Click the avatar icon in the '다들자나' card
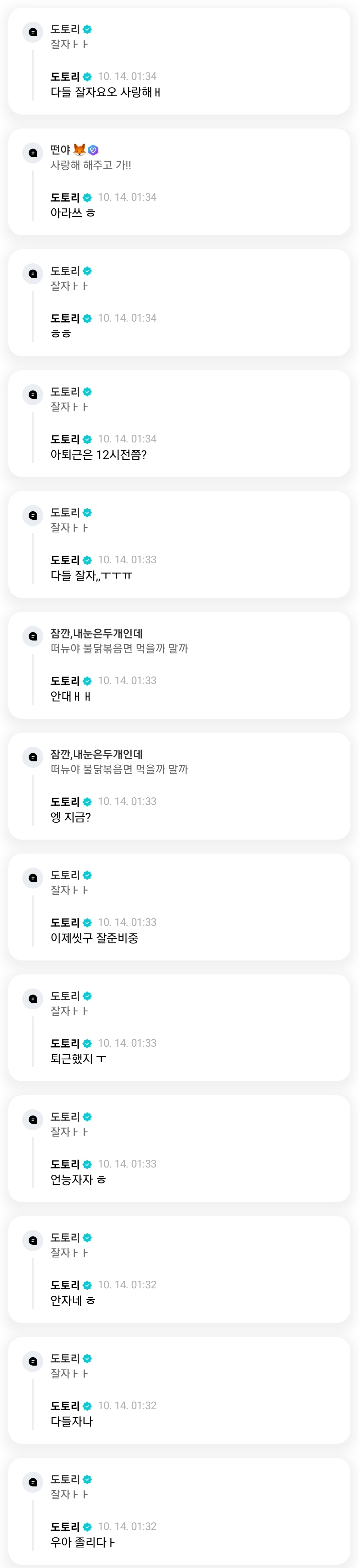This screenshot has width=359, height=1568. coord(33,1362)
